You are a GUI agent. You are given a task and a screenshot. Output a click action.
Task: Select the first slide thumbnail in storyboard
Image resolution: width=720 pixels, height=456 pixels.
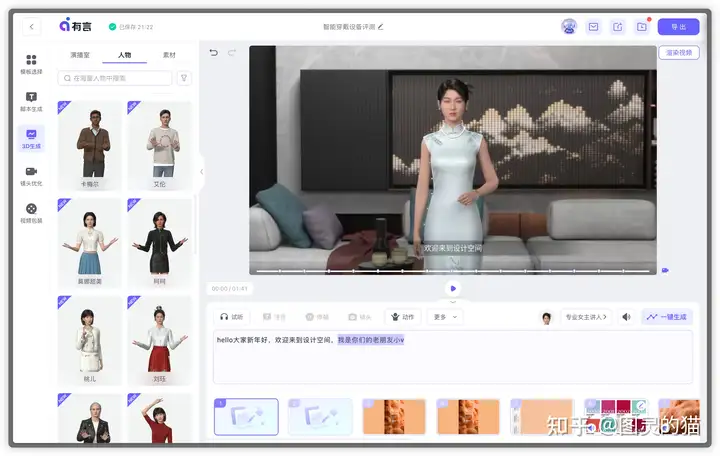pyautogui.click(x=246, y=417)
